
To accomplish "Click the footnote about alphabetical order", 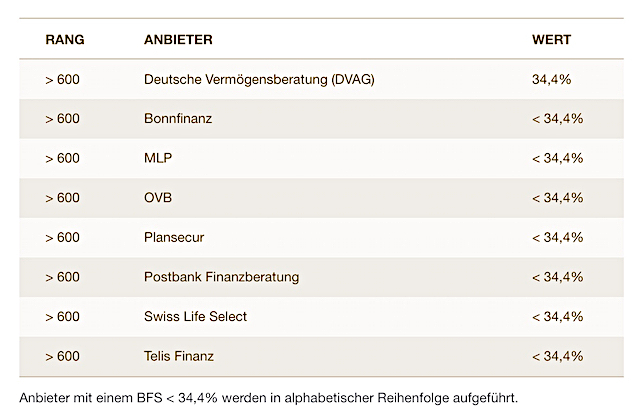I will click(269, 397).
